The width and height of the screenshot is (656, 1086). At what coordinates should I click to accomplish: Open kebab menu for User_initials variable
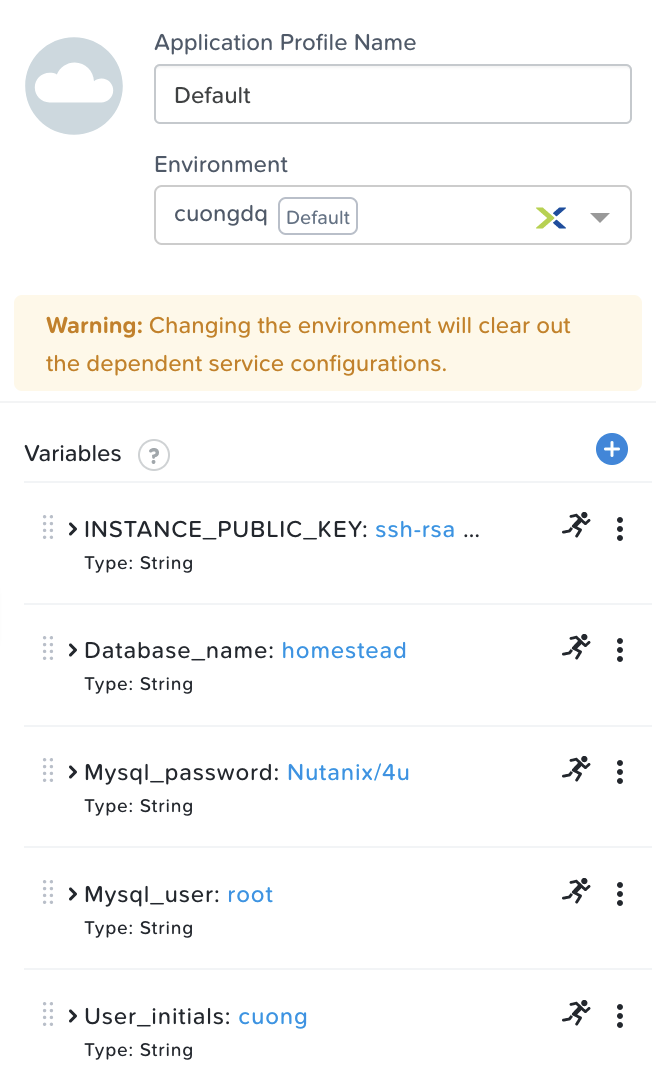coord(620,1017)
